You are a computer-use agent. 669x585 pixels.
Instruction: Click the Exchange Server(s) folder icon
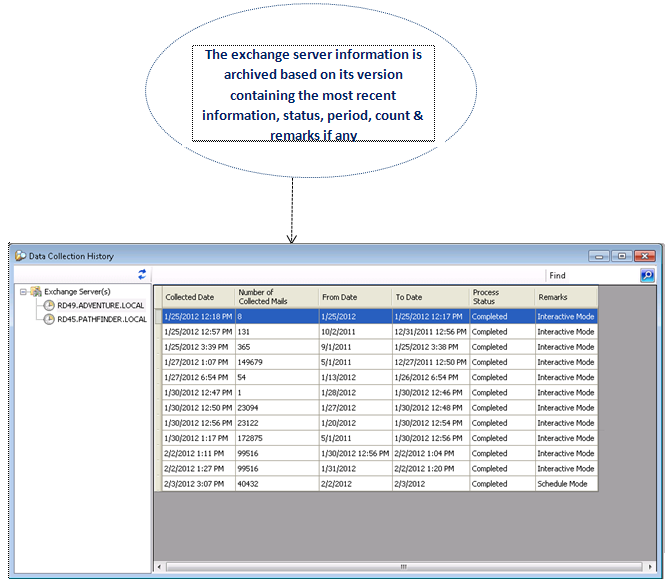[36, 292]
